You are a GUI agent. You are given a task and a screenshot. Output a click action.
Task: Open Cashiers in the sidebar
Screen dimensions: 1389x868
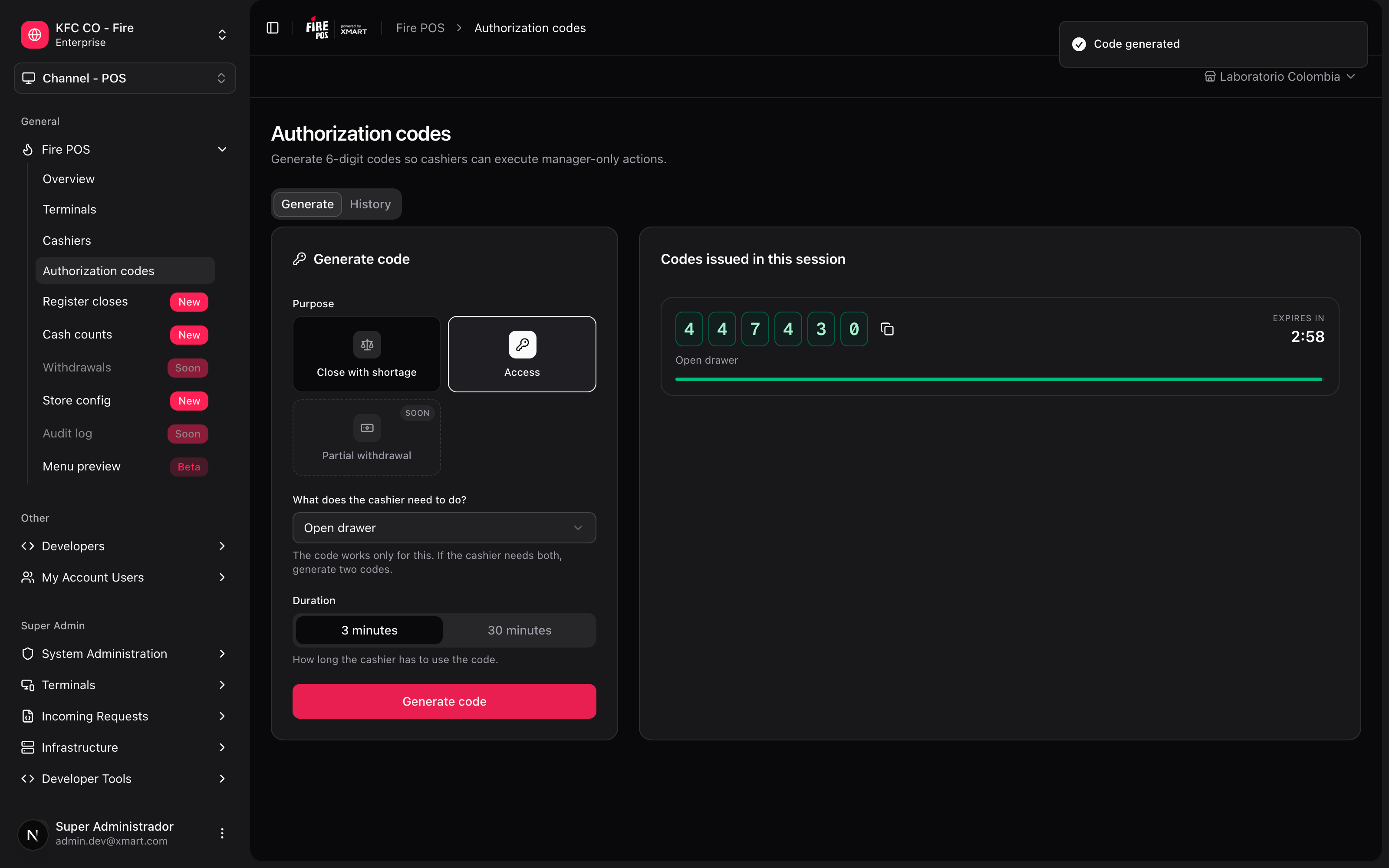125,240
